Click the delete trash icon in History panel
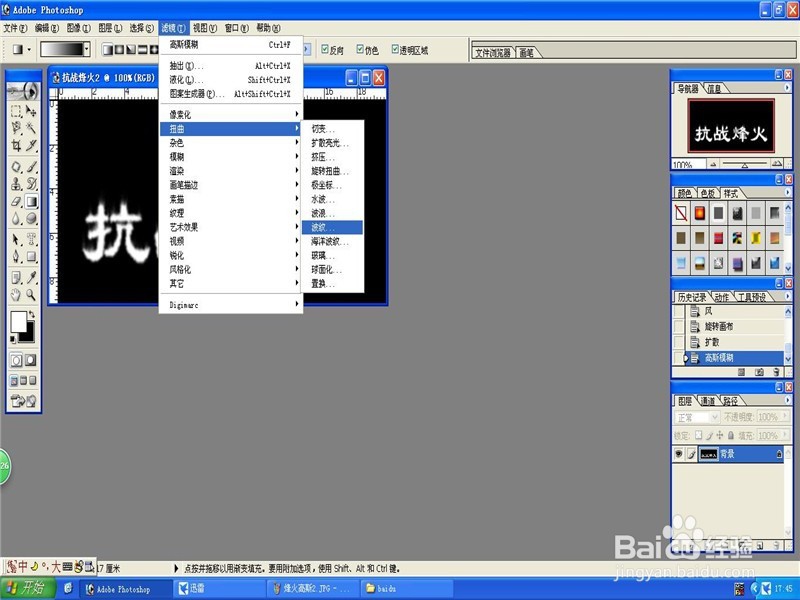The width and height of the screenshot is (800, 600). (776, 371)
